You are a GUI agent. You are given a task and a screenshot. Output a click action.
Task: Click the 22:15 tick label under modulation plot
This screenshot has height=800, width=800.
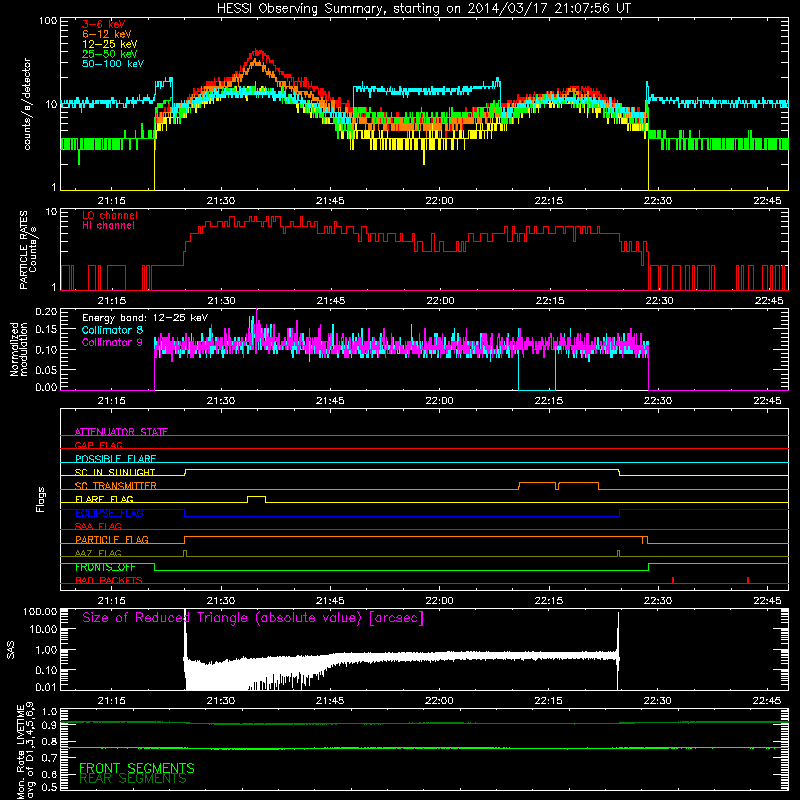pos(548,401)
